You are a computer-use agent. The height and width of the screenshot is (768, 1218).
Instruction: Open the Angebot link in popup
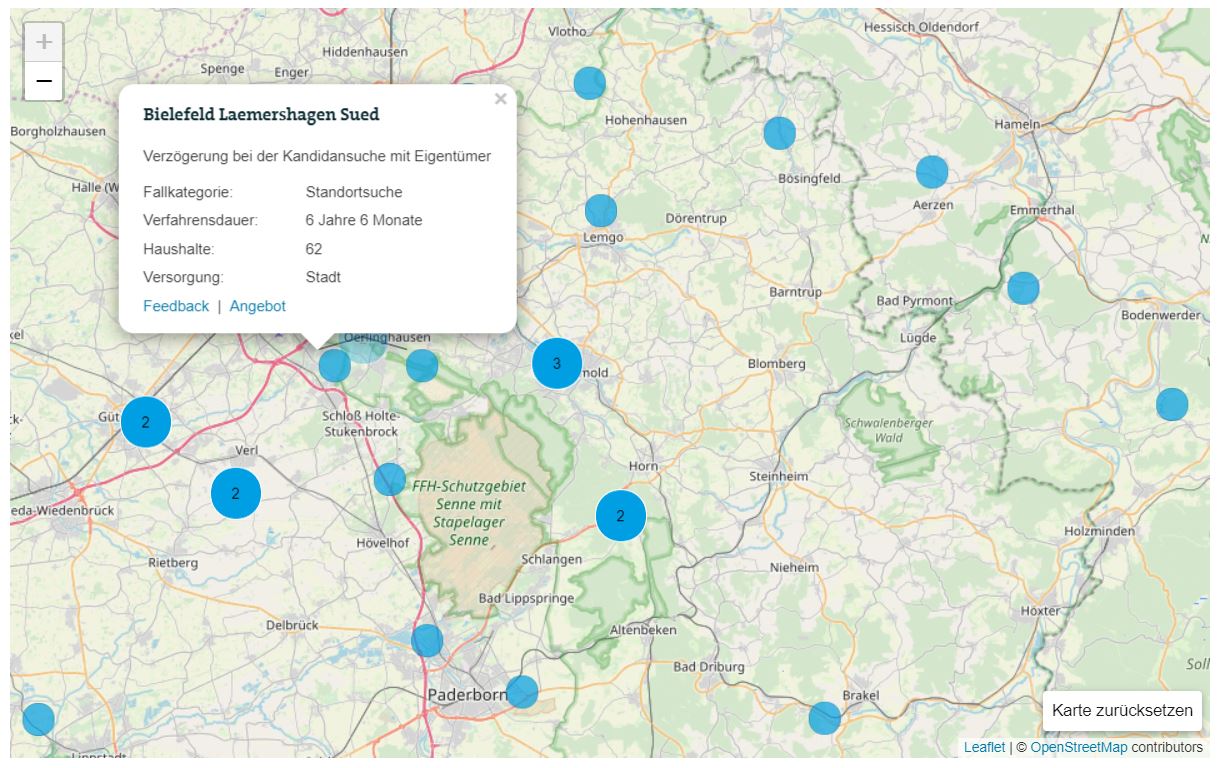[x=258, y=306]
